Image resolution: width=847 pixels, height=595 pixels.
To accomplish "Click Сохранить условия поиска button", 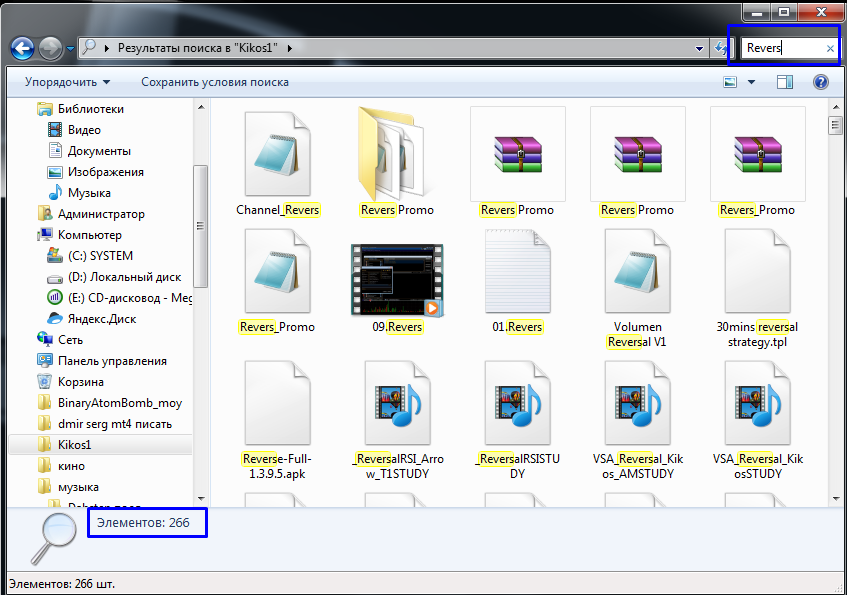I will click(214, 82).
